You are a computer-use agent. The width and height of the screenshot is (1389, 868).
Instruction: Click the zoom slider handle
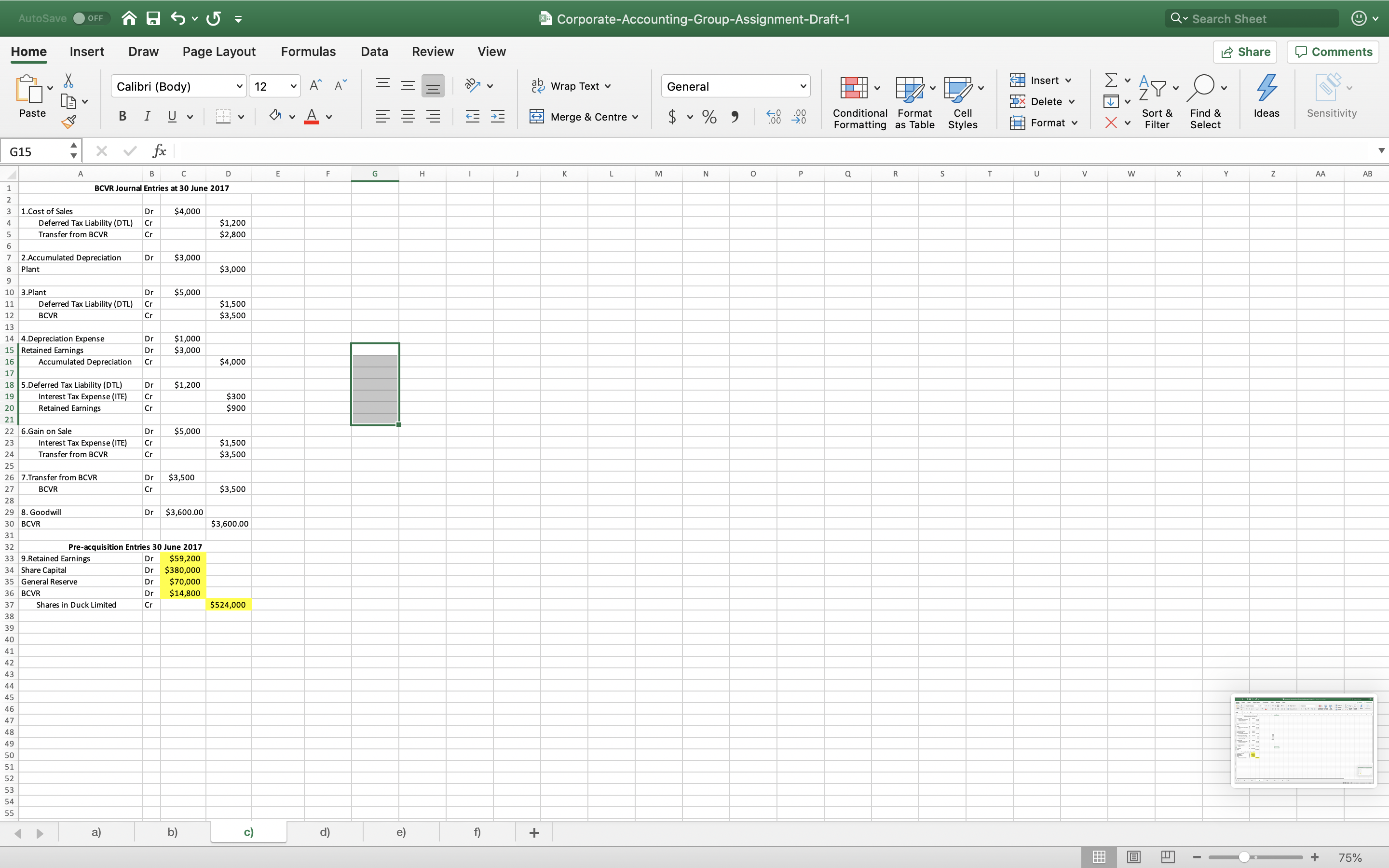[x=1244, y=856]
